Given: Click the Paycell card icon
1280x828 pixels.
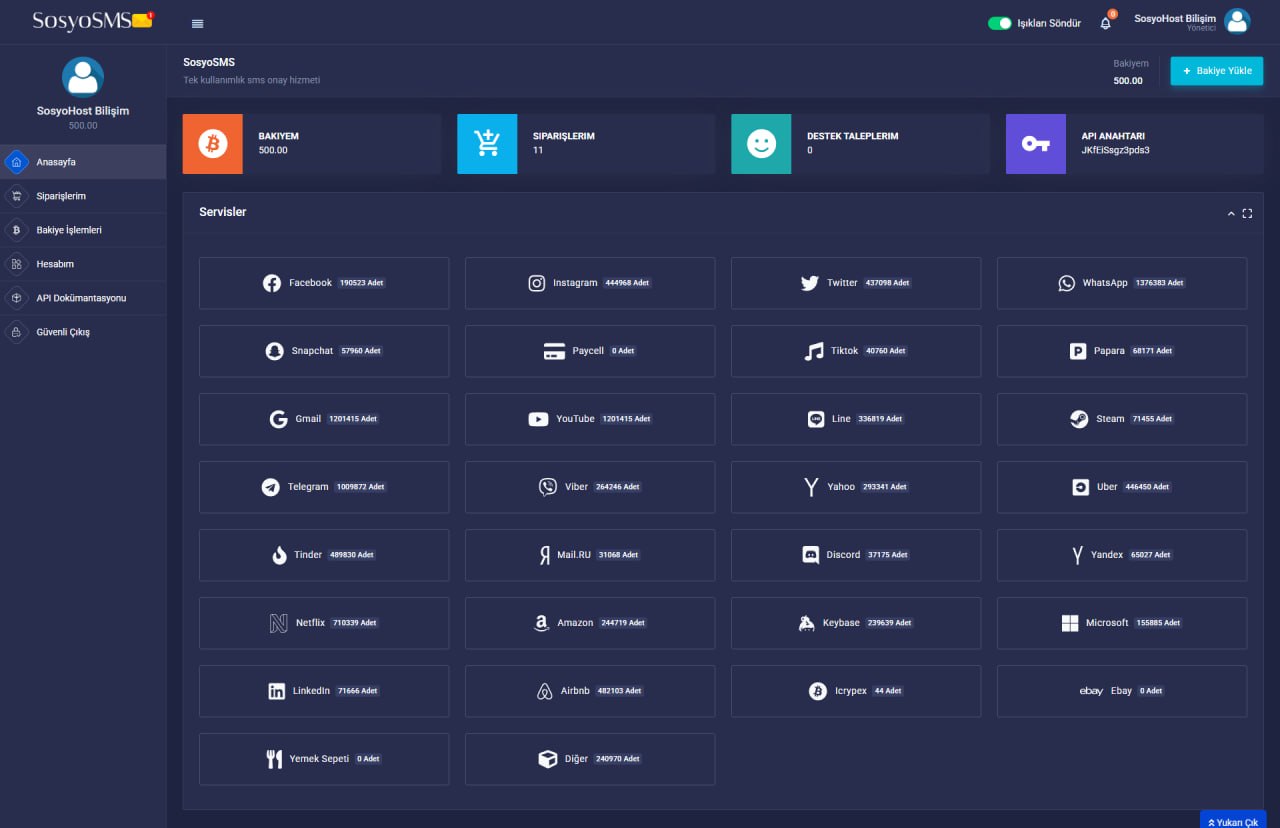Looking at the screenshot, I should tap(554, 351).
